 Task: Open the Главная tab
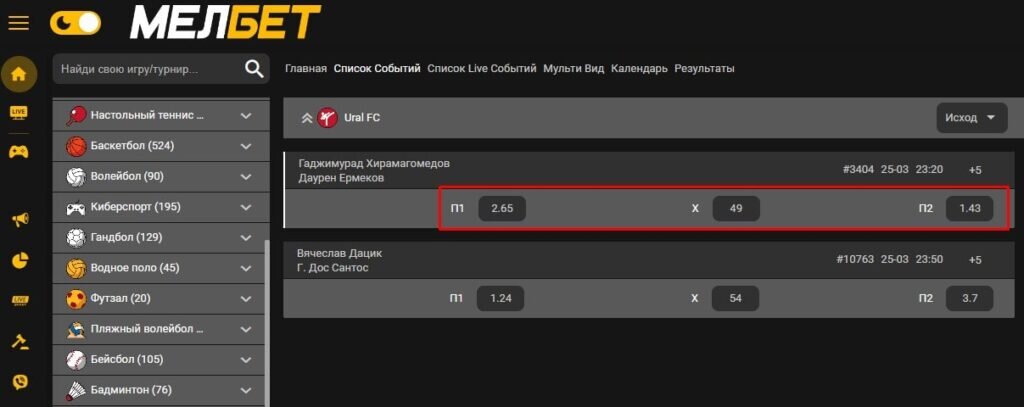(x=306, y=69)
